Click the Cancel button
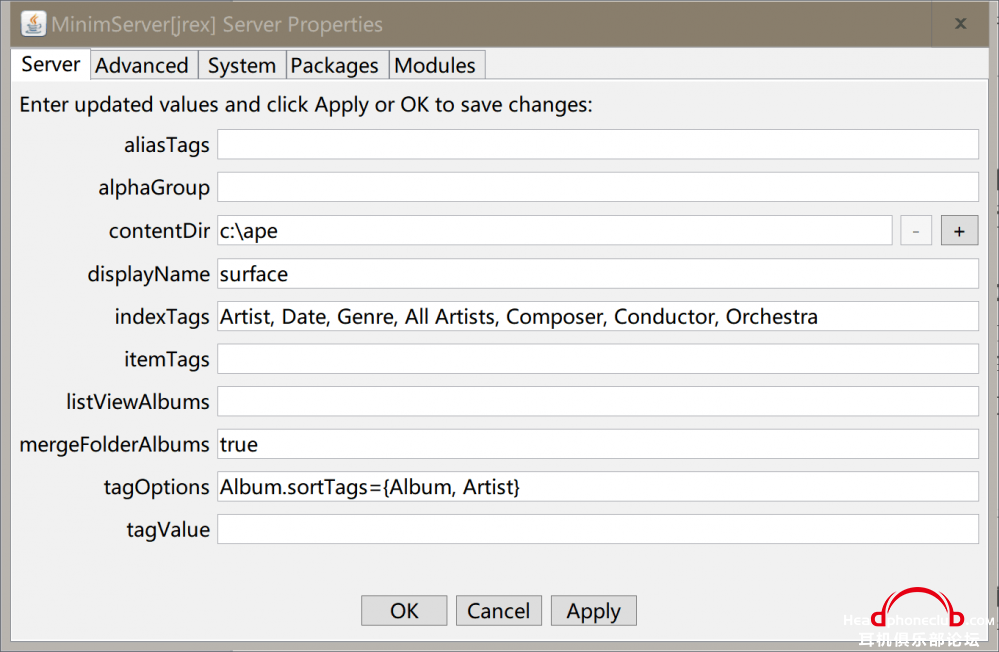Viewport: 999px width, 652px height. tap(499, 611)
